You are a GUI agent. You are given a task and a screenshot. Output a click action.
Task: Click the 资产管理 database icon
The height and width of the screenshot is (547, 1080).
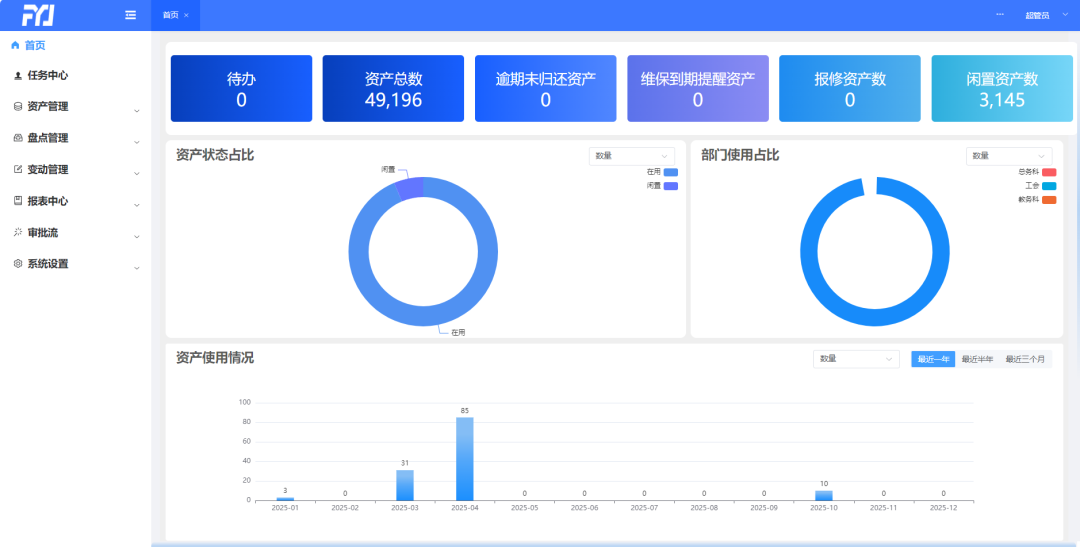(x=18, y=106)
